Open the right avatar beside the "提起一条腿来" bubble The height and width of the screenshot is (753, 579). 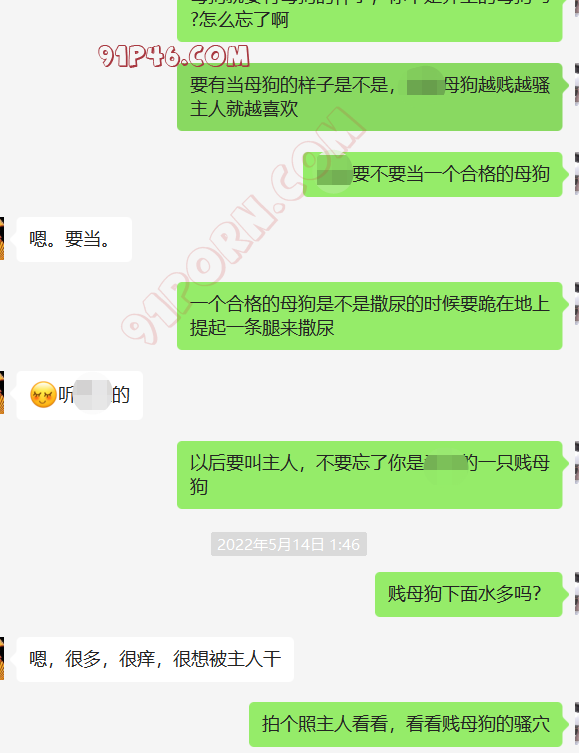[577, 304]
